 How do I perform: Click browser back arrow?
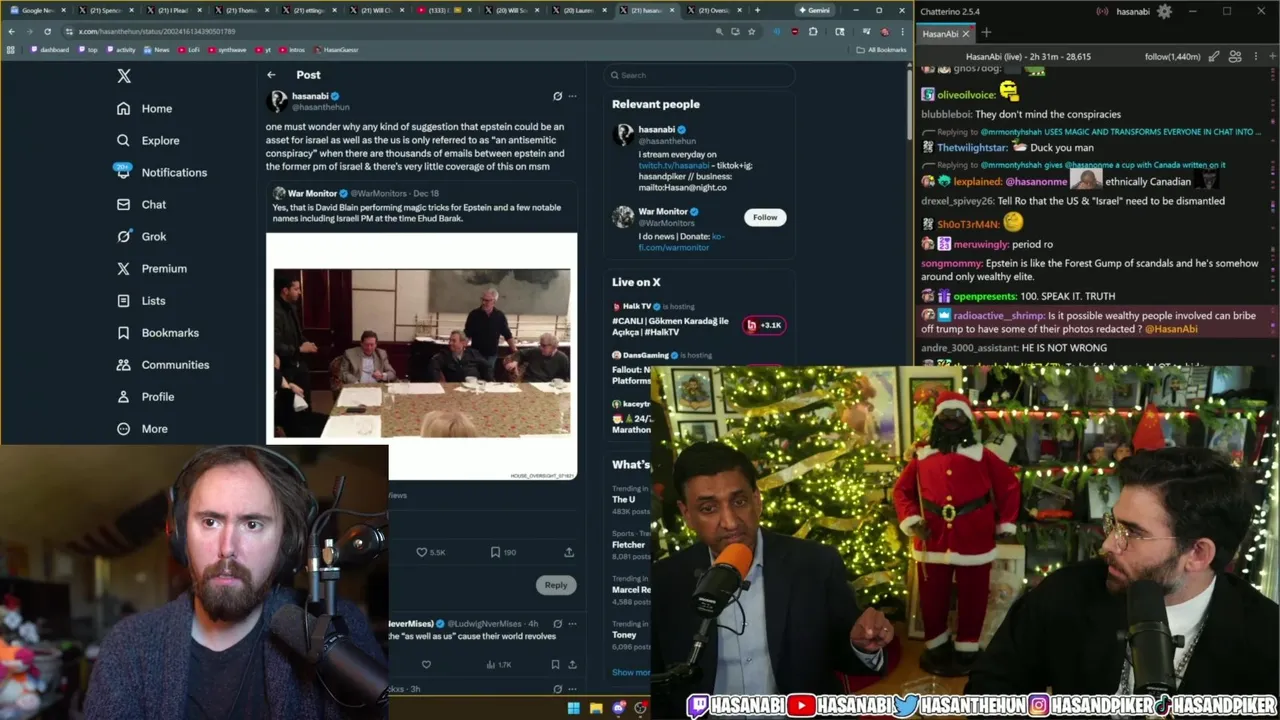(x=11, y=31)
